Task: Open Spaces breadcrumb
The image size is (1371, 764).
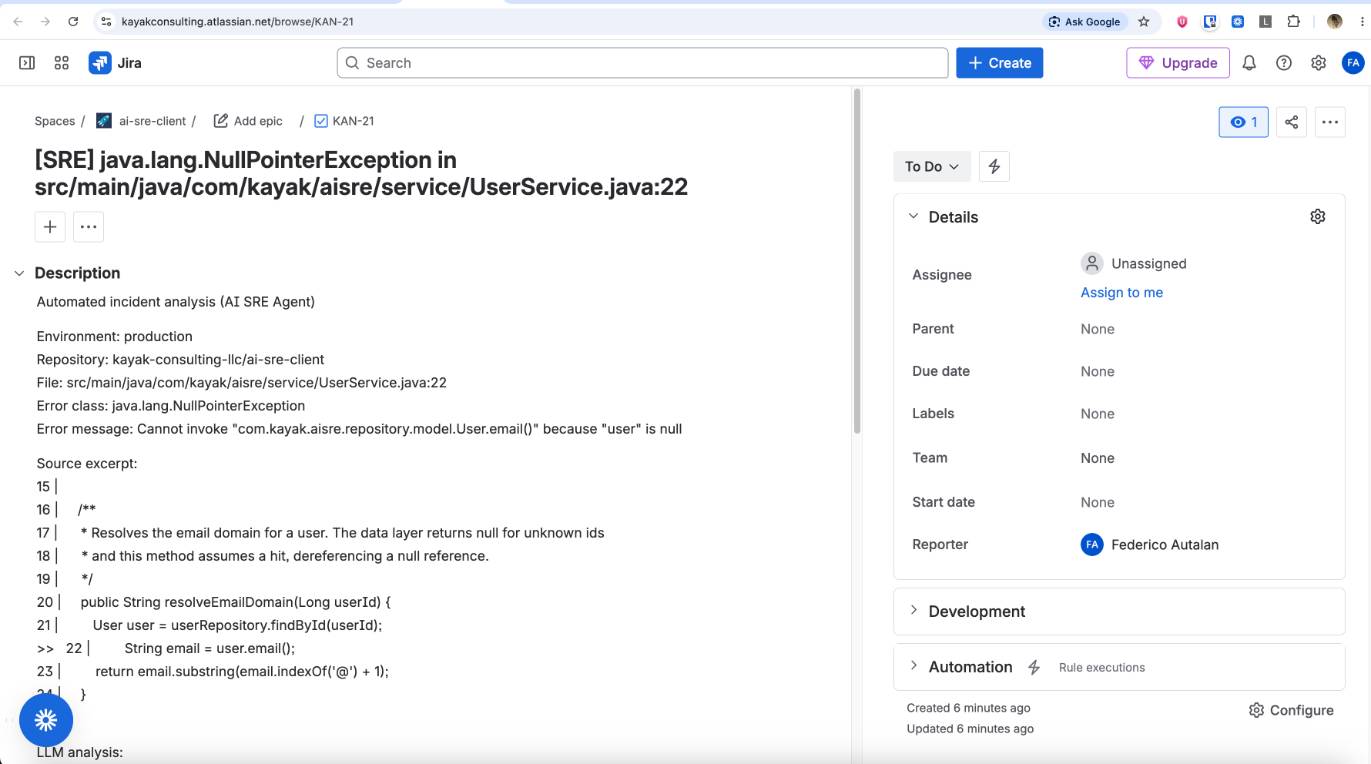Action: [55, 121]
